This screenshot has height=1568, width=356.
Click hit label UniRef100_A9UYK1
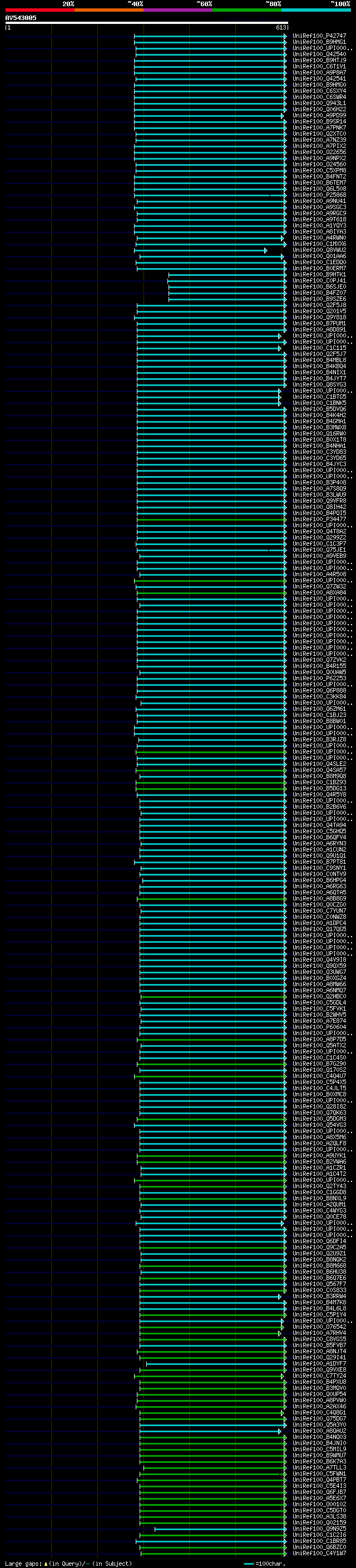(319, 1156)
